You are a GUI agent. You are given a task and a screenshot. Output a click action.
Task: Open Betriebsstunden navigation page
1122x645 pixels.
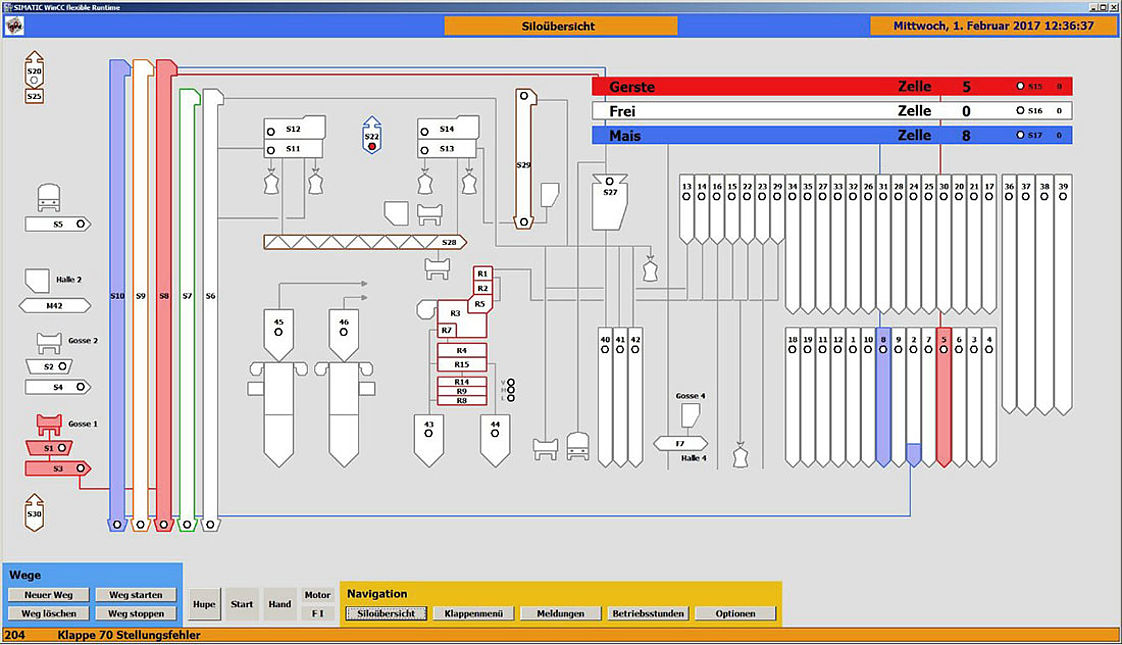point(648,614)
